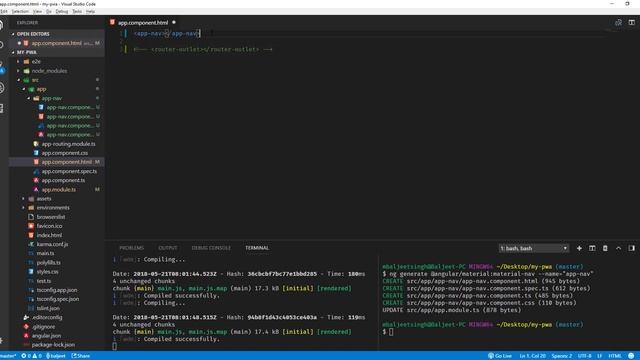Open Source Control view in activity bar

pos(2,67)
